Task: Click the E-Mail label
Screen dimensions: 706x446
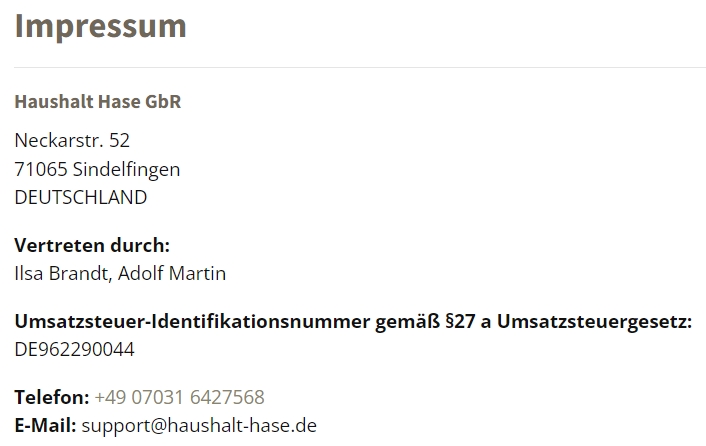Action: point(45,426)
